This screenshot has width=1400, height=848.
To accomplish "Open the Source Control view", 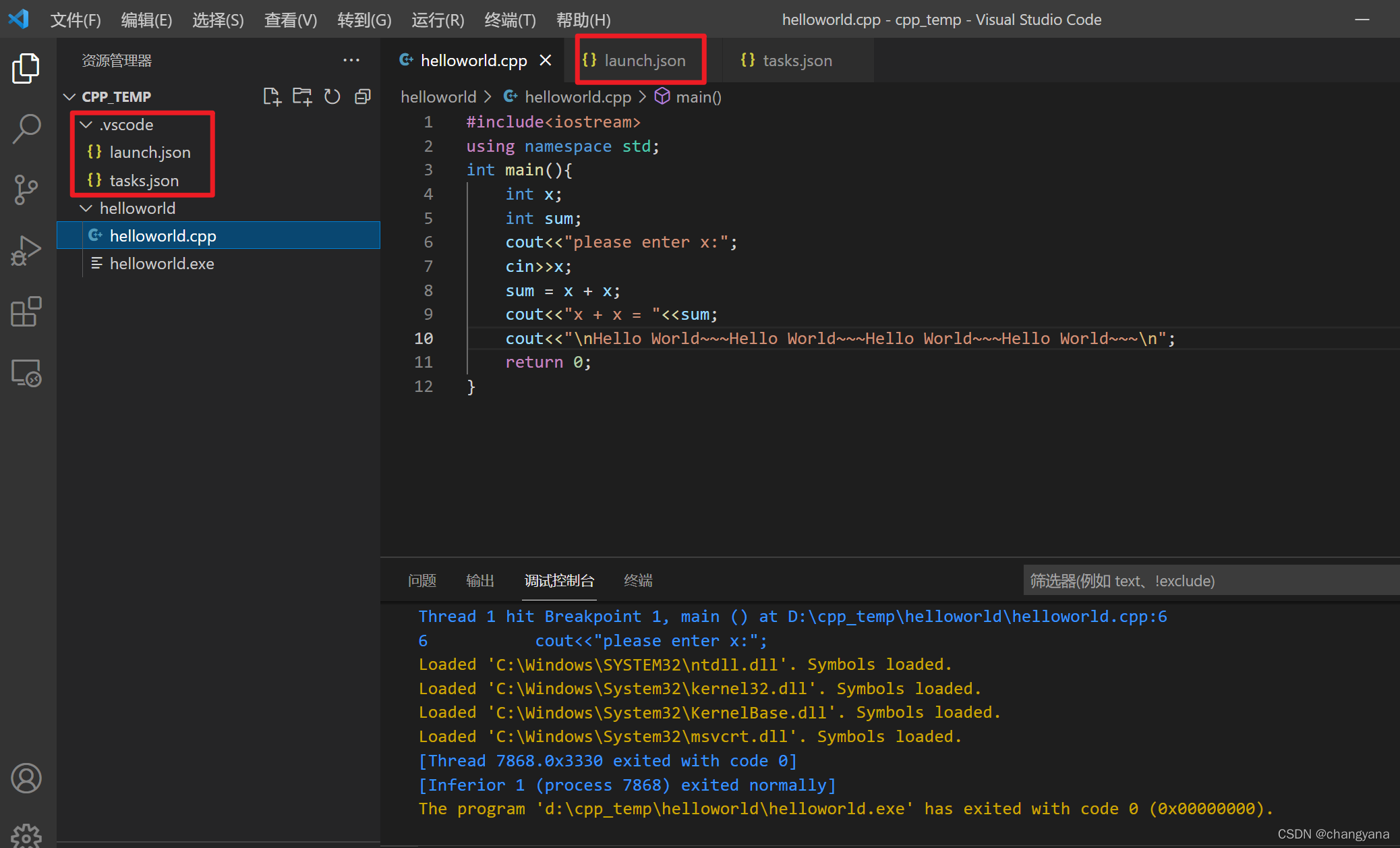I will pyautogui.click(x=26, y=190).
